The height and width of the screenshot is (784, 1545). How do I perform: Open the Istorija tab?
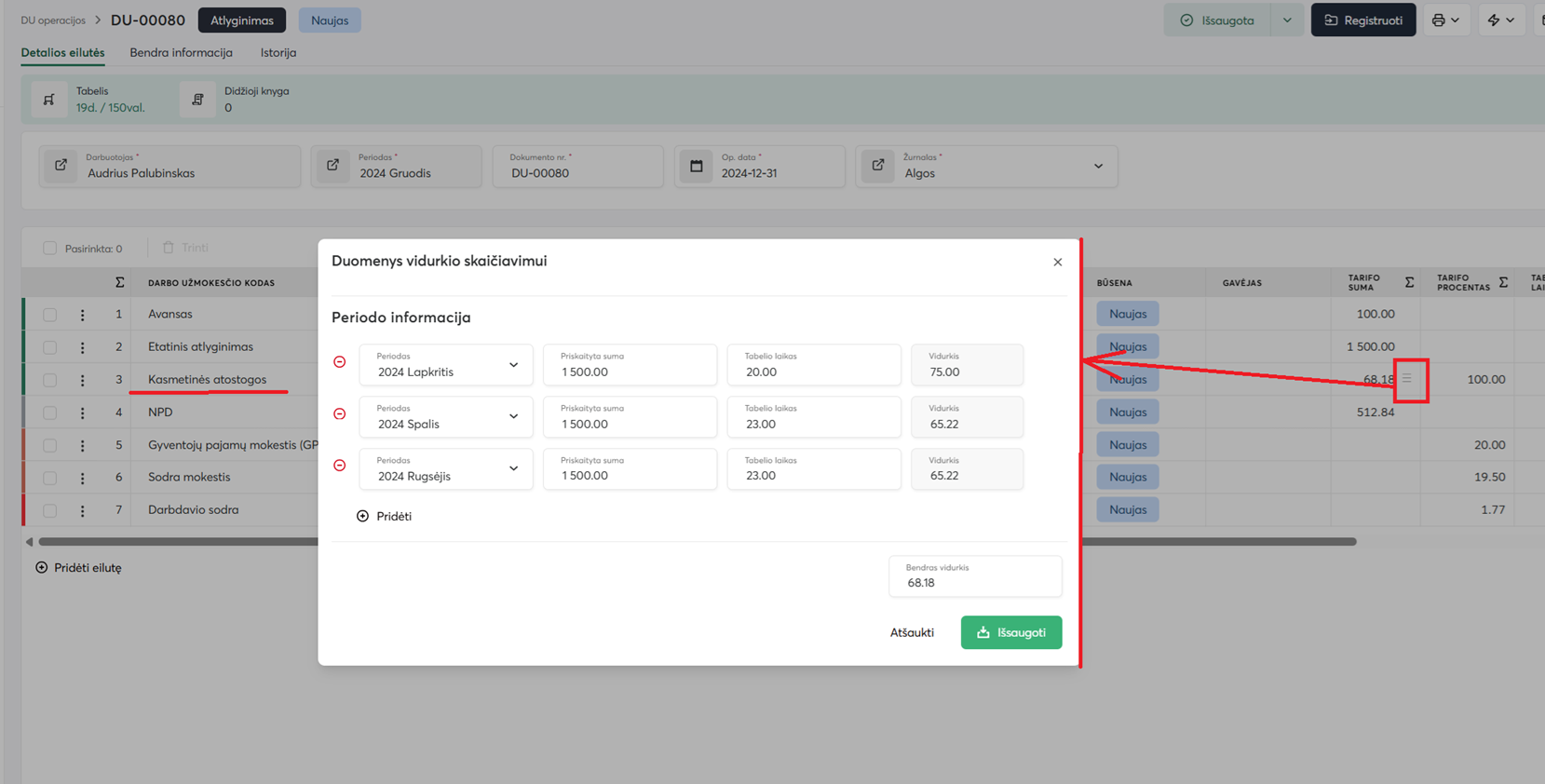pyautogui.click(x=278, y=53)
